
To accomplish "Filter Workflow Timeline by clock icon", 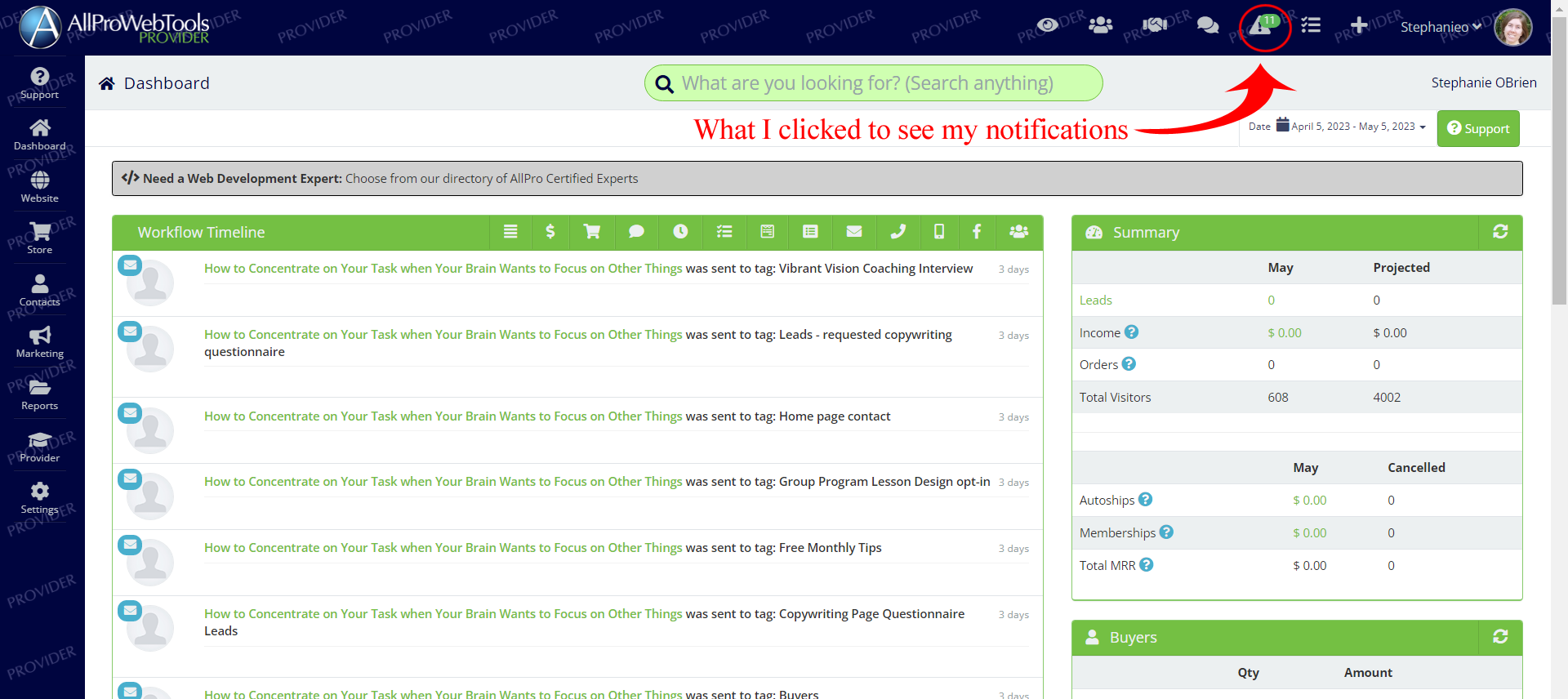I will click(x=680, y=232).
